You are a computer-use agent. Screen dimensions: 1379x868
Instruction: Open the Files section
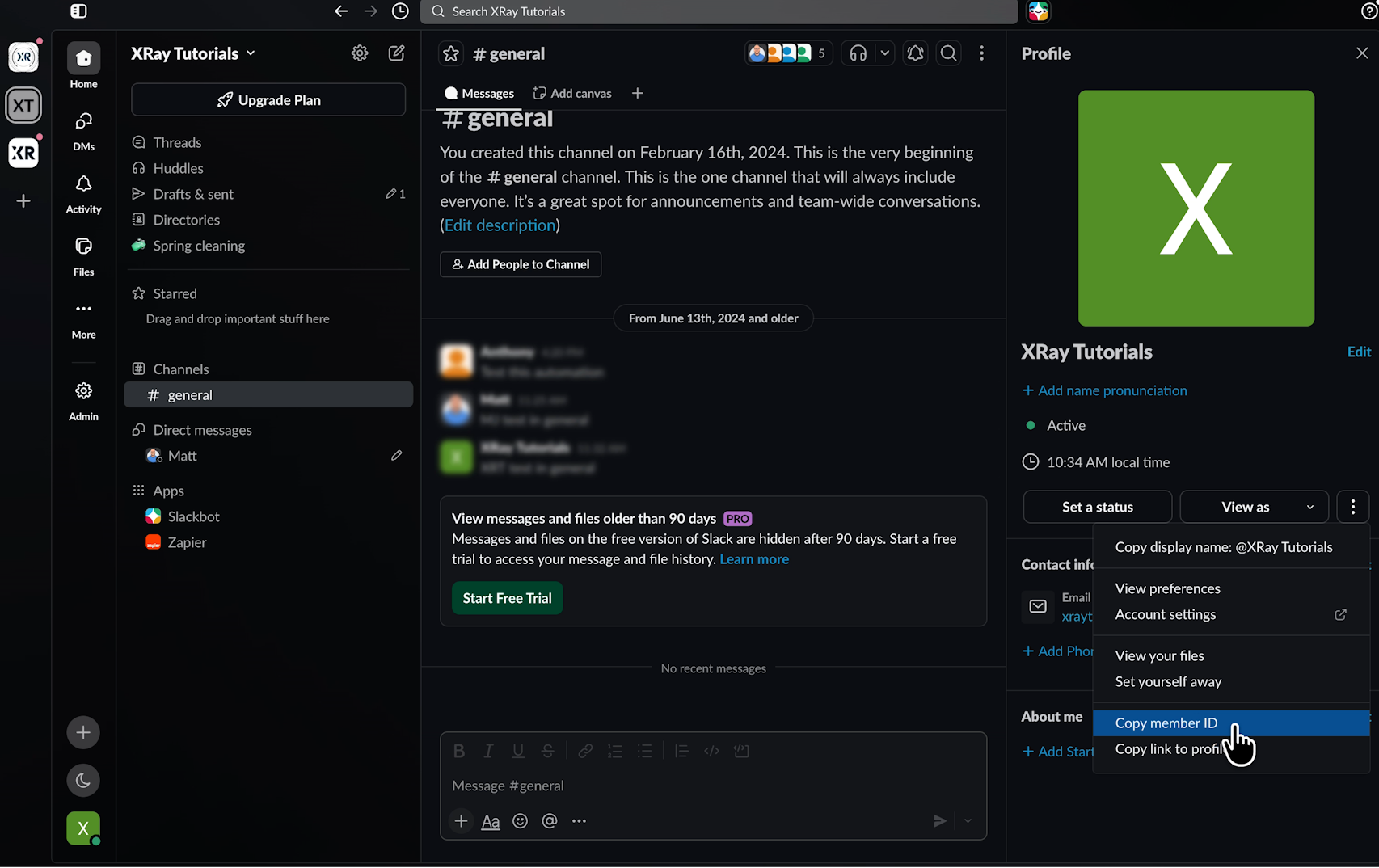pos(83,255)
